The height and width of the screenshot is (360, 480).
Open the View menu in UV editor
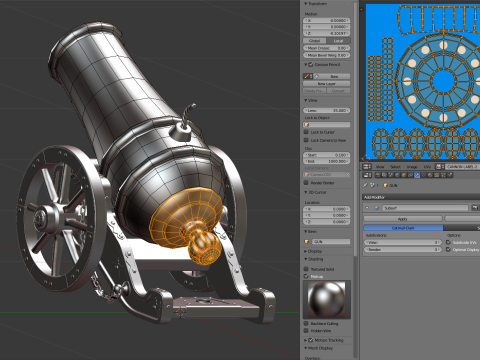coord(380,167)
